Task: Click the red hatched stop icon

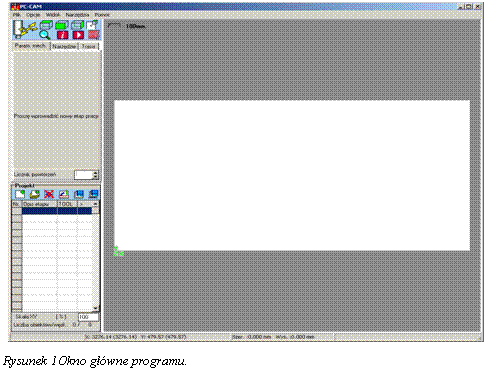Action: 94,35
